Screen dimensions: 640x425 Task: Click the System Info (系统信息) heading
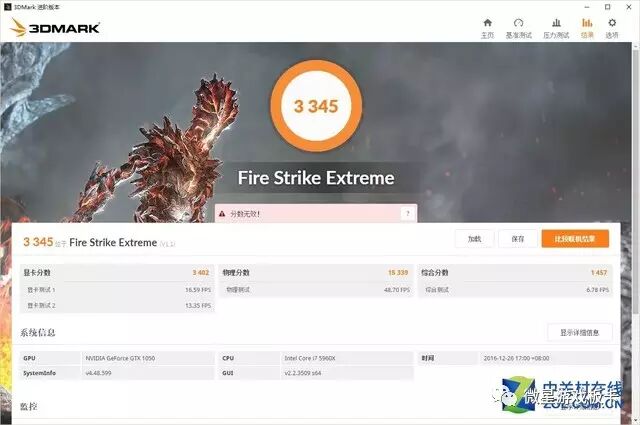point(38,333)
